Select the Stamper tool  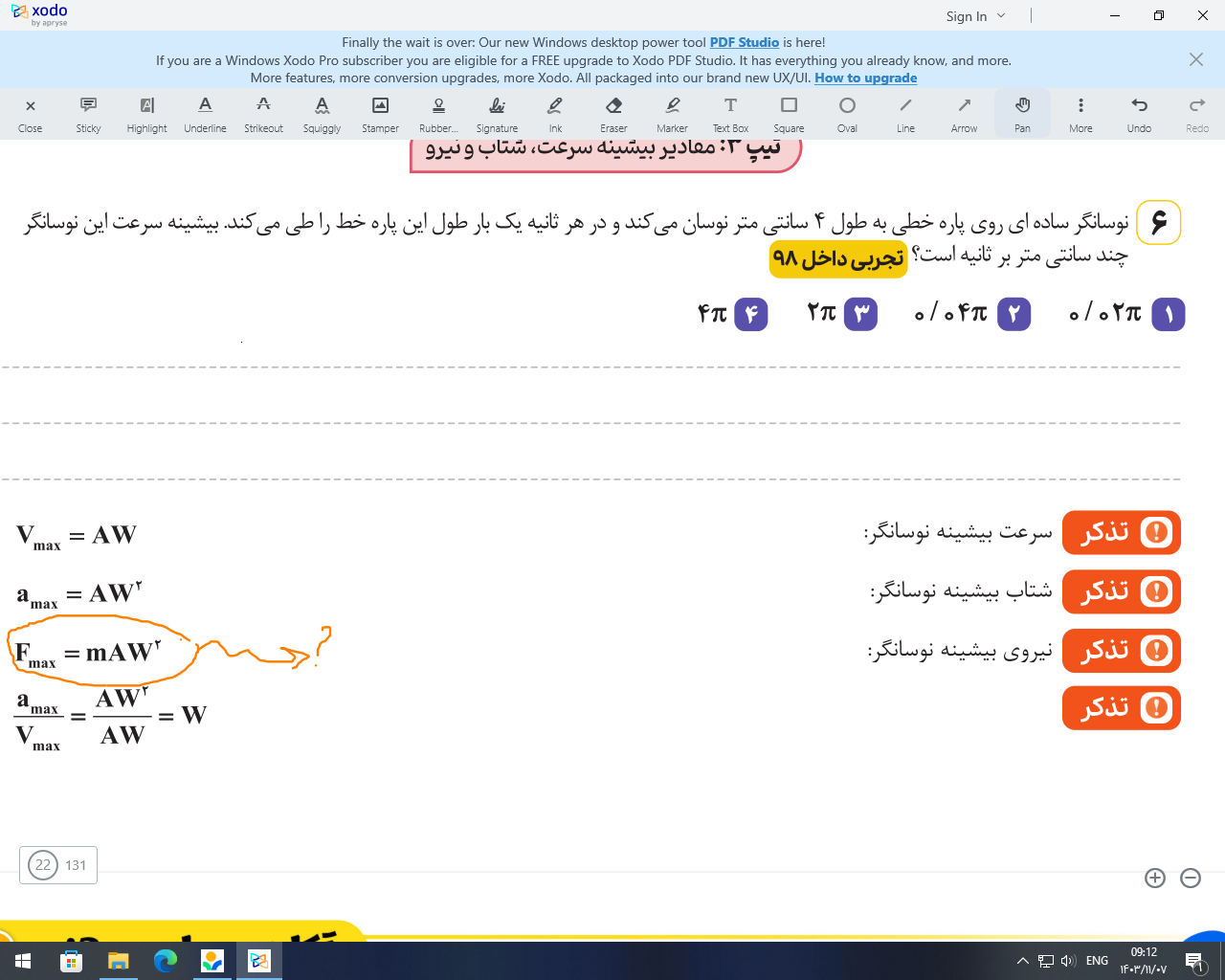click(x=380, y=113)
